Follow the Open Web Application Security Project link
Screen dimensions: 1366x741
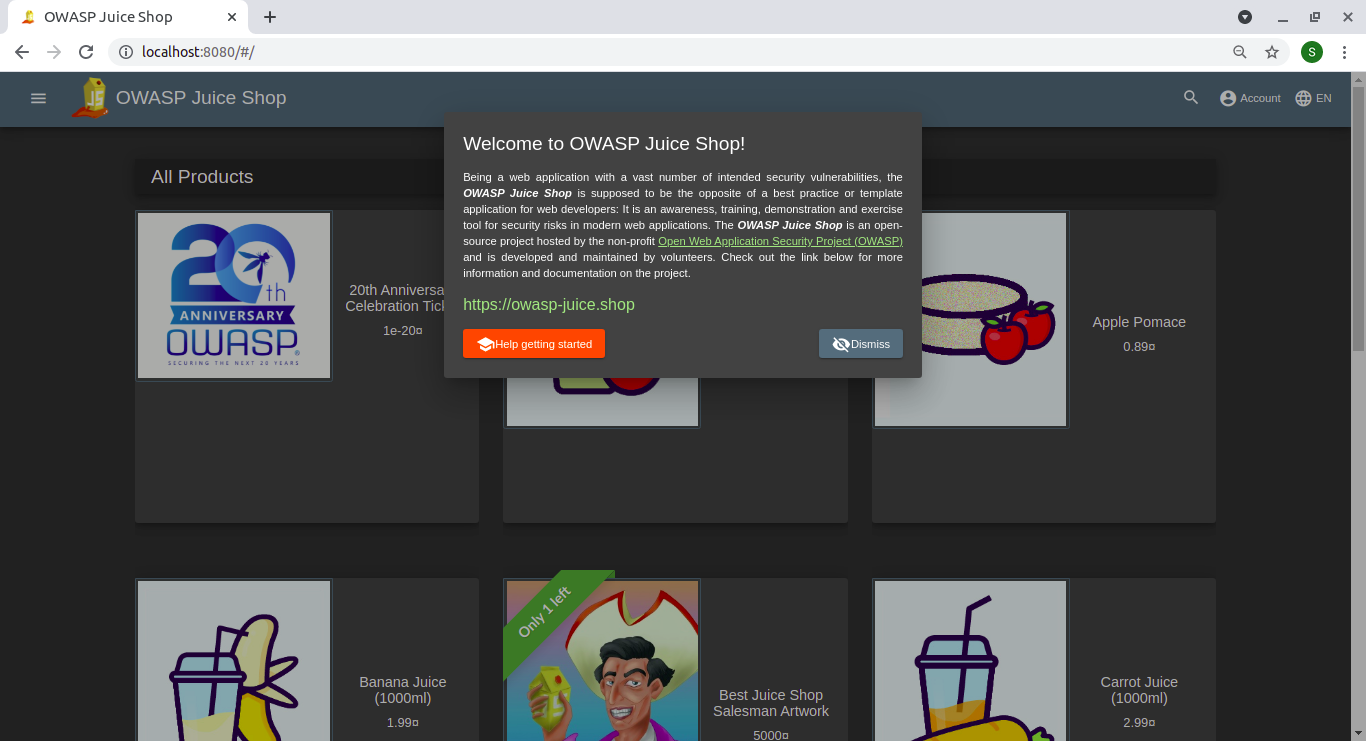(780, 241)
